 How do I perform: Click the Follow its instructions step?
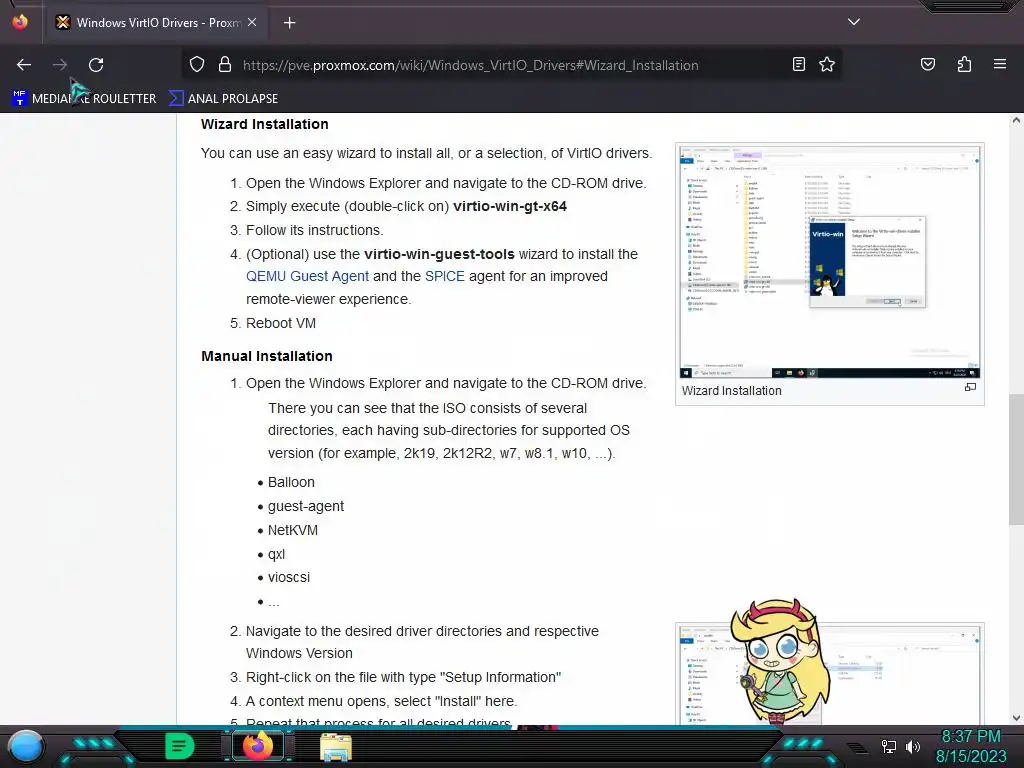point(314,230)
